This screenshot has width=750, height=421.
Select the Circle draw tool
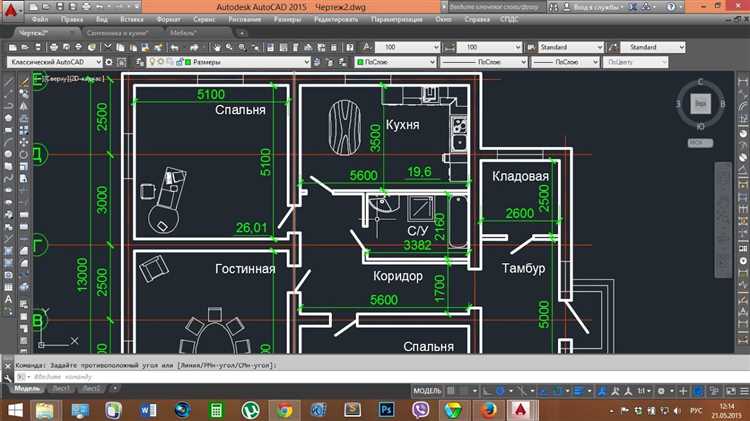coord(9,154)
